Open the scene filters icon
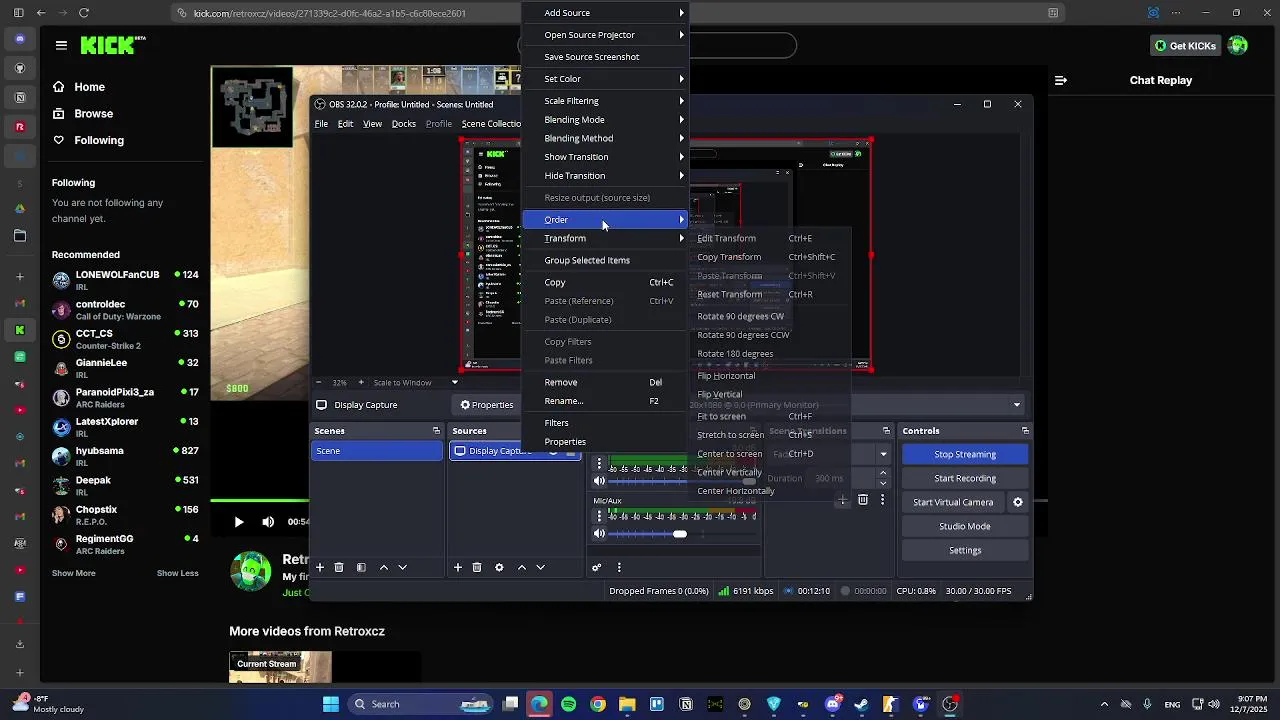This screenshot has height=720, width=1280. (361, 567)
